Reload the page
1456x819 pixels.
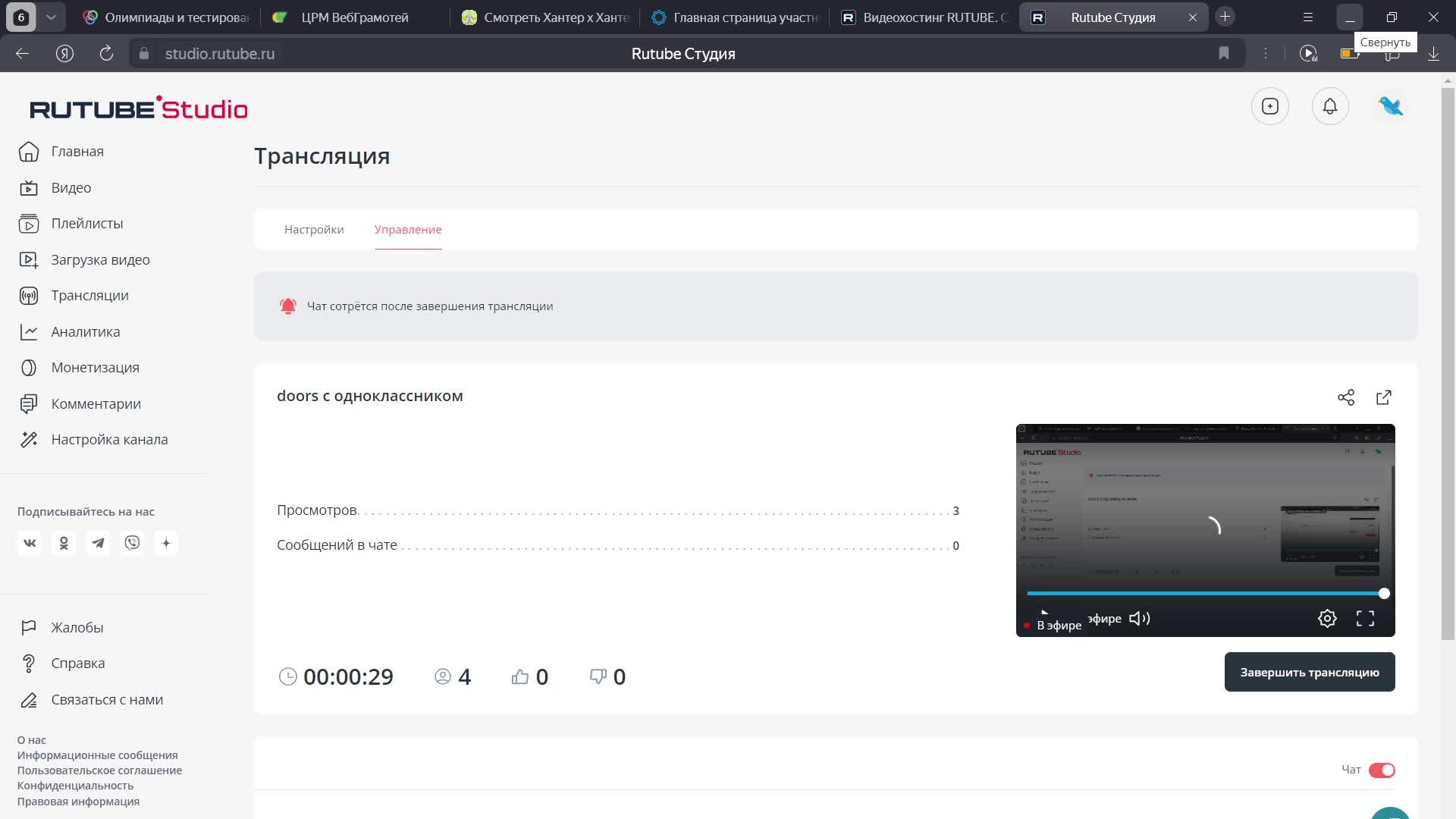pyautogui.click(x=106, y=53)
